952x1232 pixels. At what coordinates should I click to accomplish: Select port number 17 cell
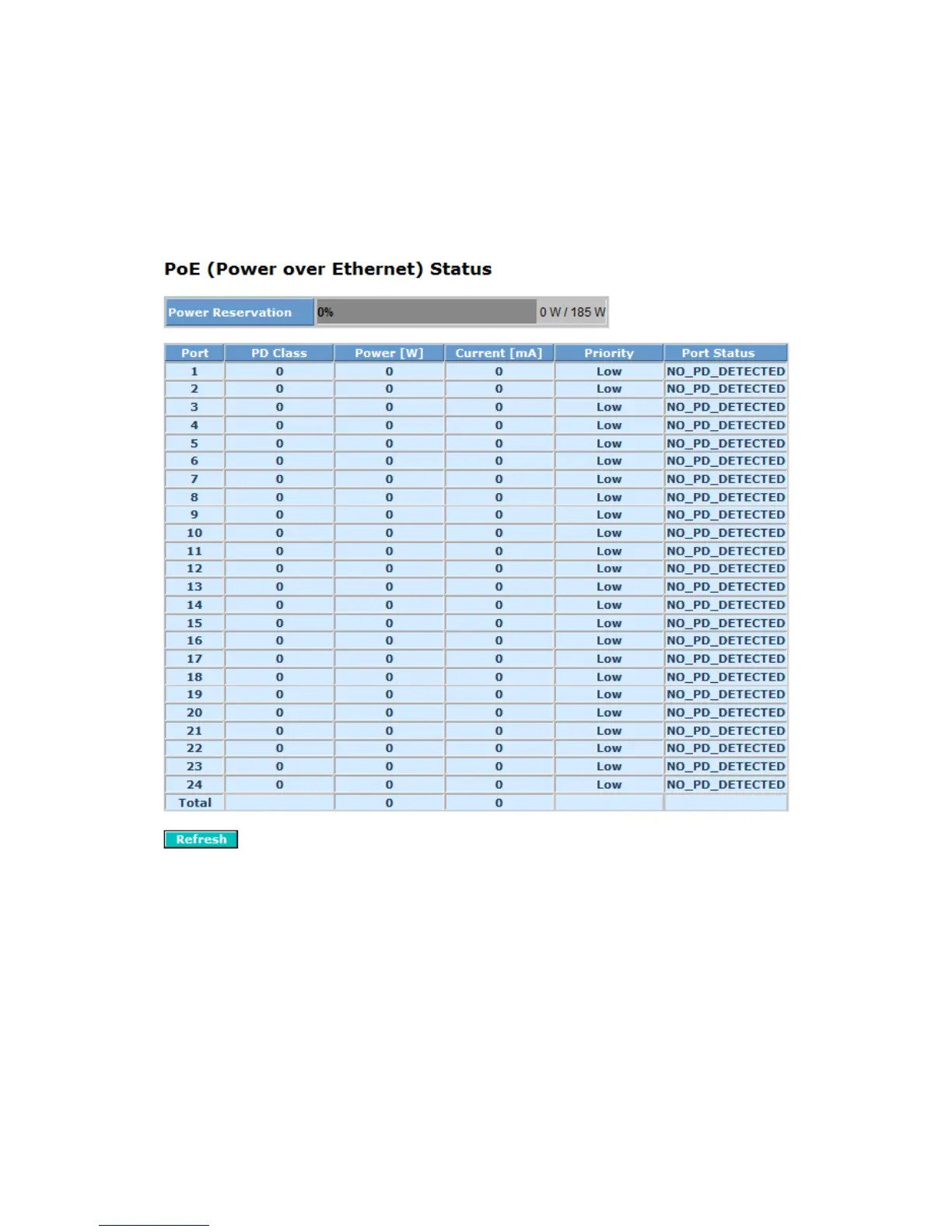click(x=194, y=659)
